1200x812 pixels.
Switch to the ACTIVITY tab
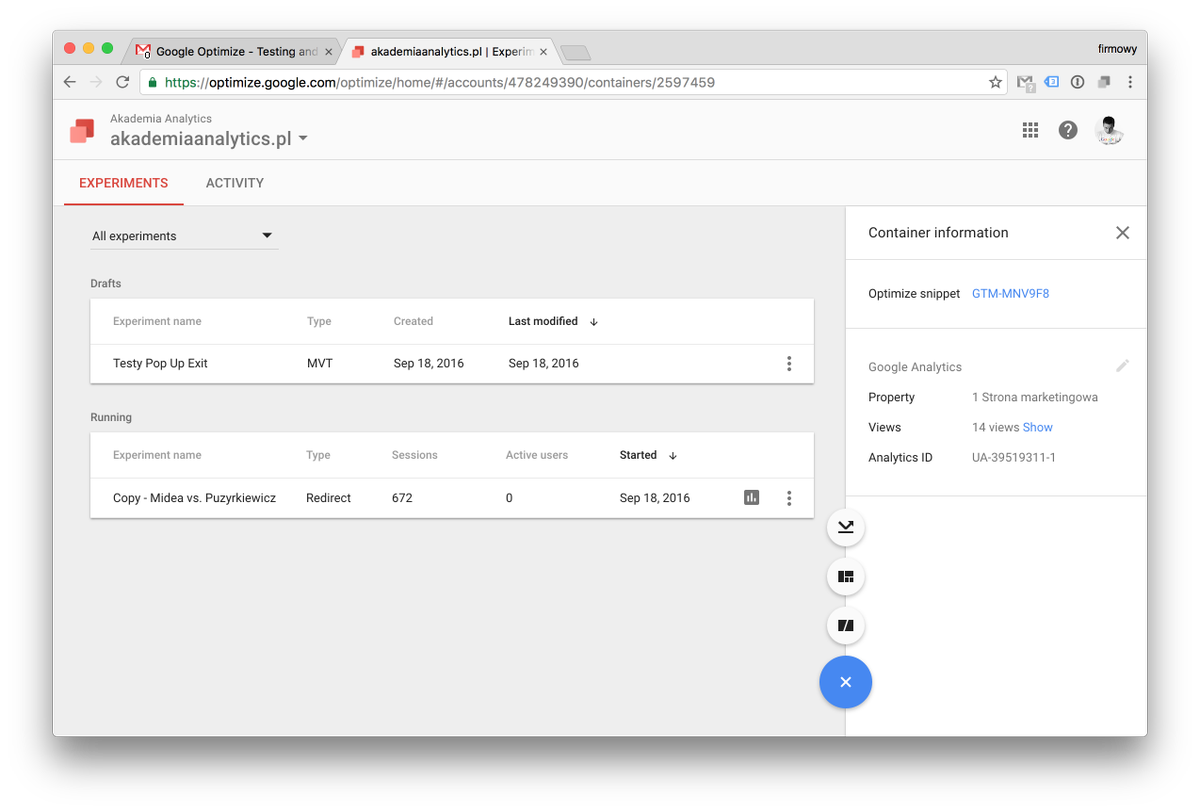pyautogui.click(x=235, y=183)
